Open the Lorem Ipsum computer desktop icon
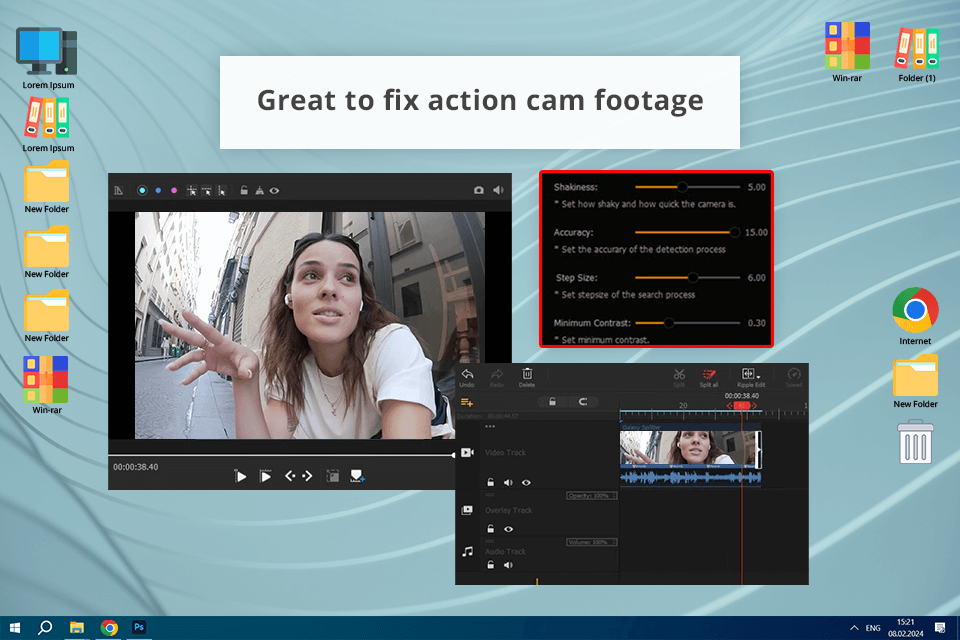The height and width of the screenshot is (640, 960). click(x=48, y=58)
